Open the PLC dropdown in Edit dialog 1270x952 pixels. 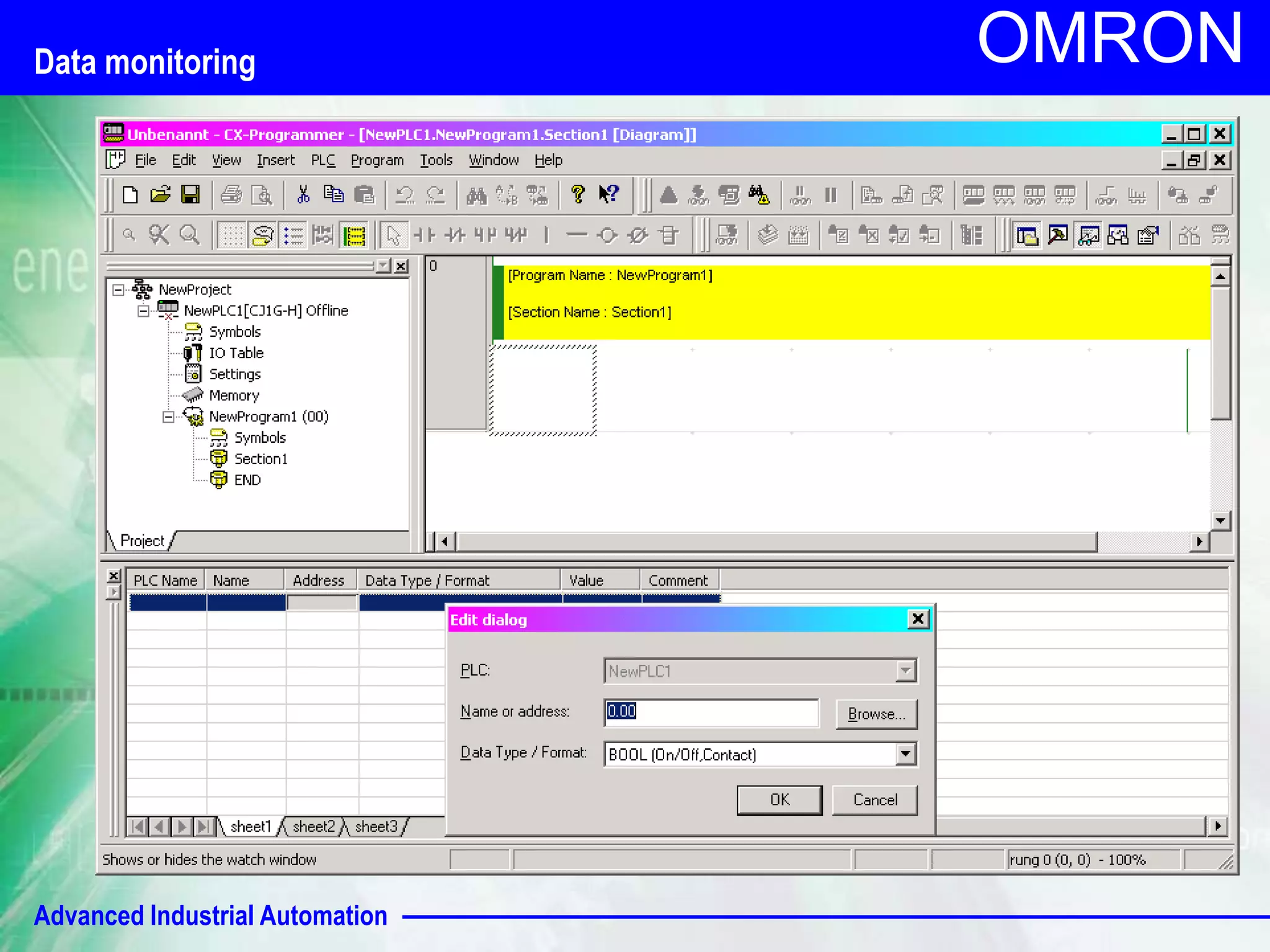[905, 671]
